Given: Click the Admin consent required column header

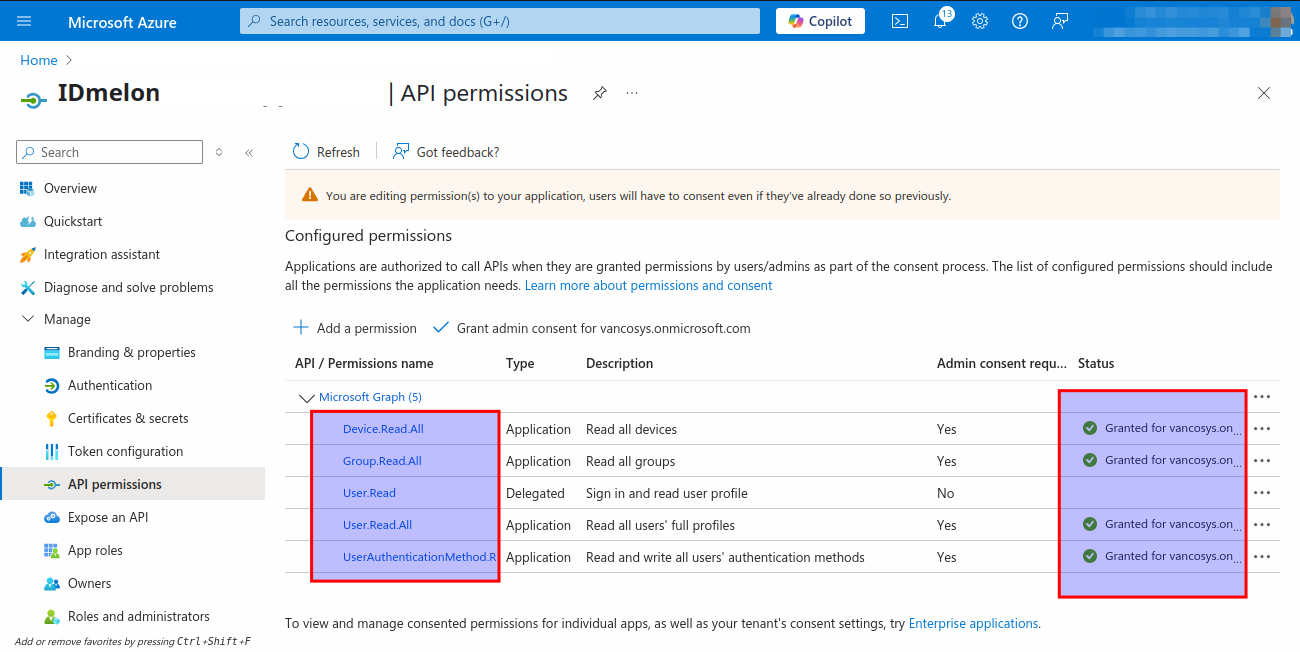Looking at the screenshot, I should (x=1001, y=363).
